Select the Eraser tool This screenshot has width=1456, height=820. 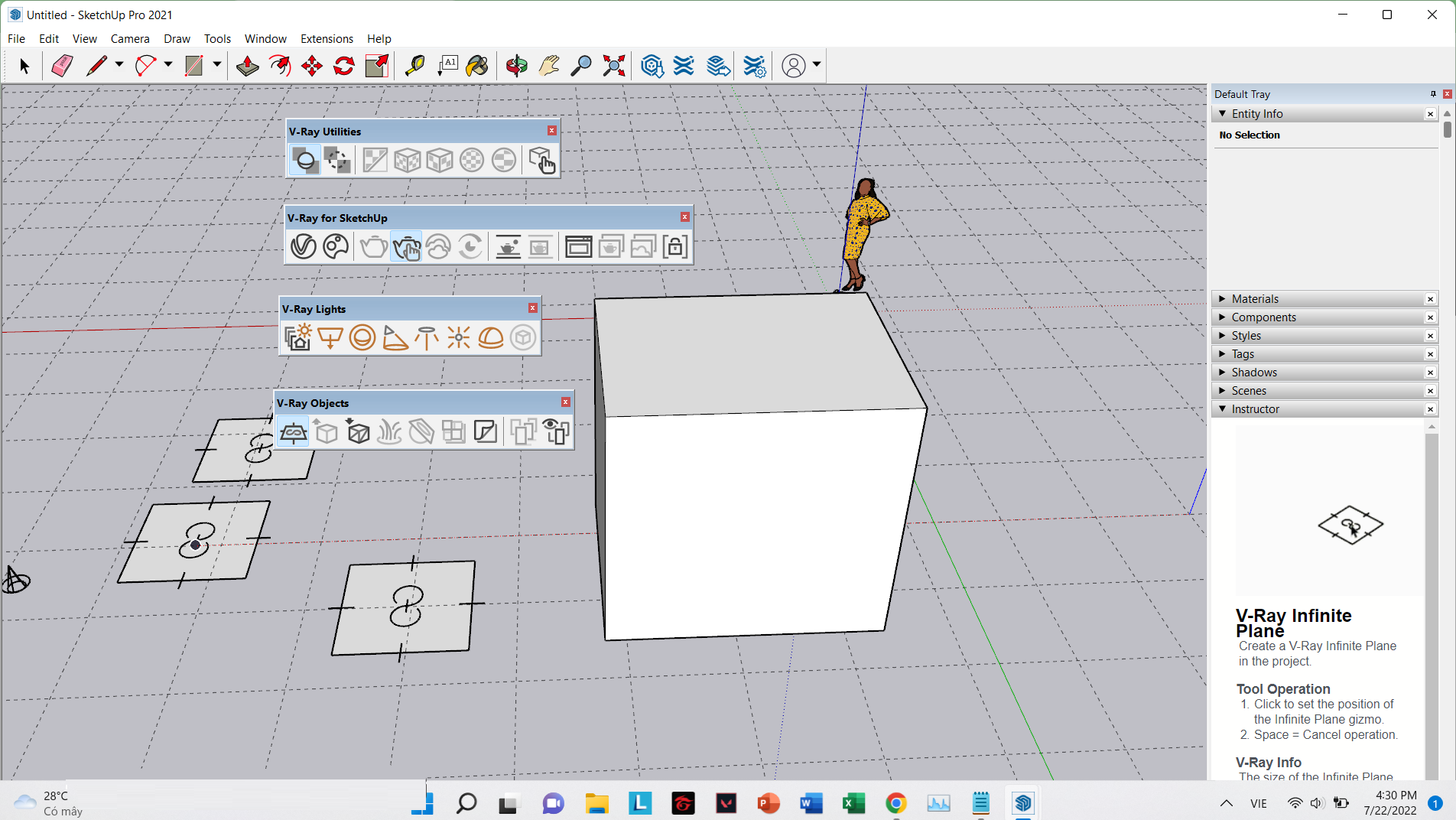[x=62, y=66]
